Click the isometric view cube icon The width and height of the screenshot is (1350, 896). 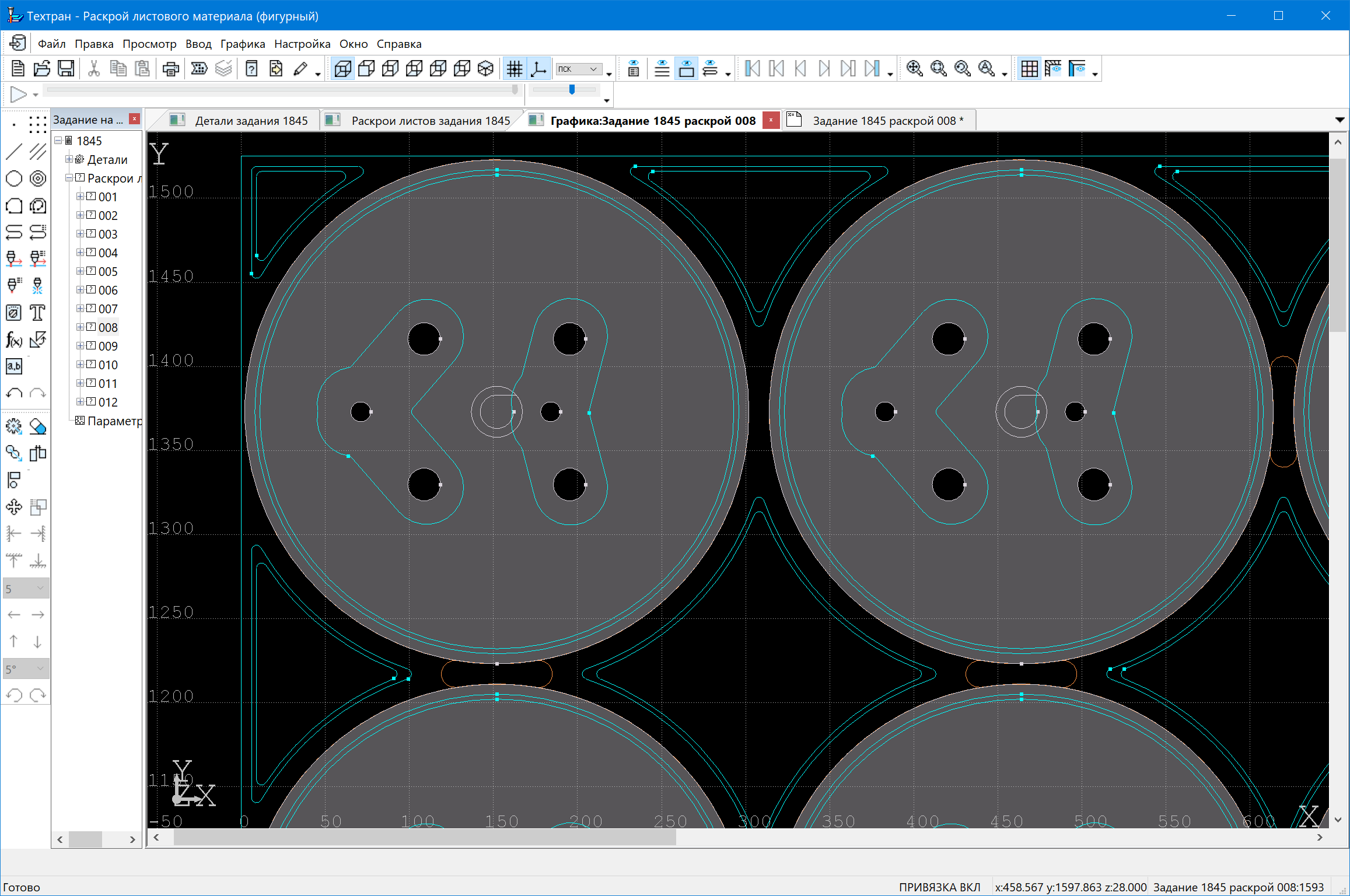pos(485,69)
